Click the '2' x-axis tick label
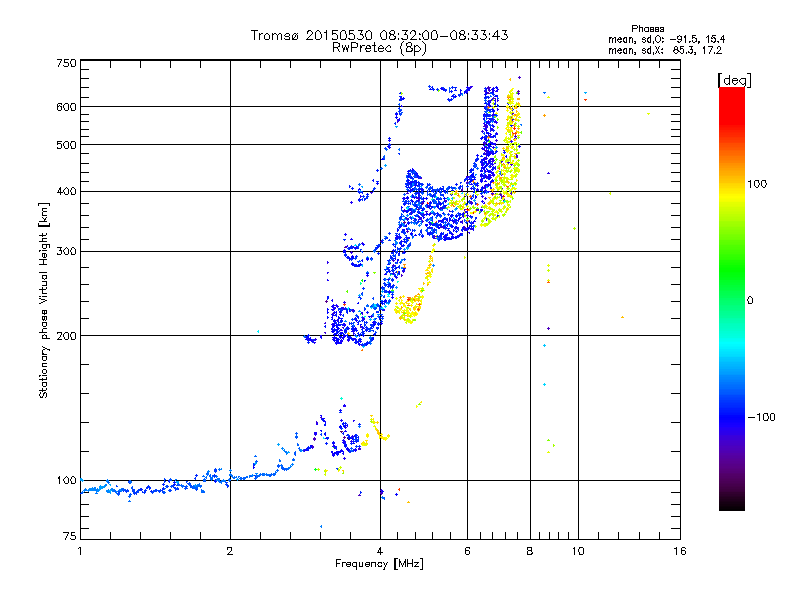800x600 pixels. (230, 551)
